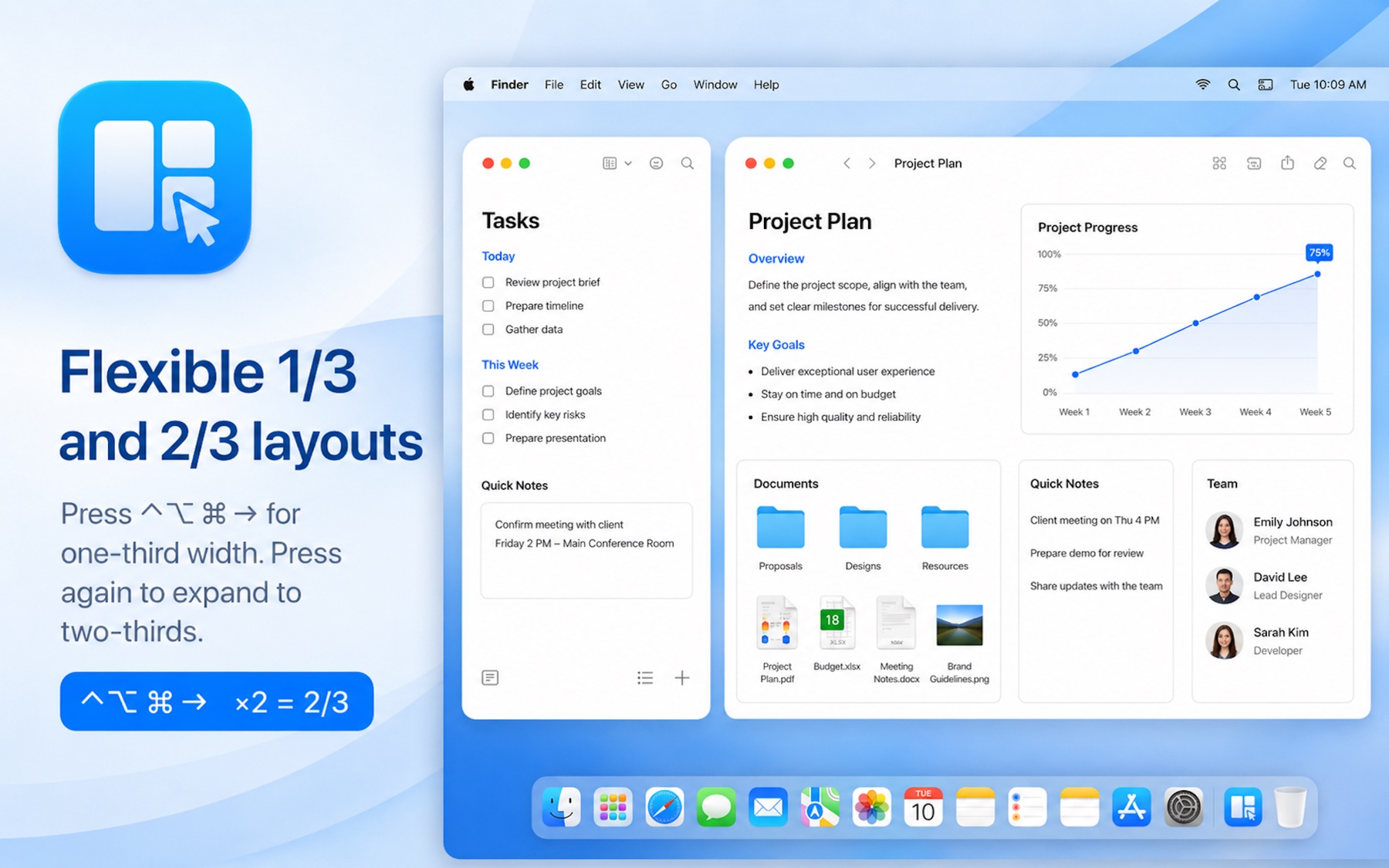Open Messages from the Dock

tap(716, 808)
